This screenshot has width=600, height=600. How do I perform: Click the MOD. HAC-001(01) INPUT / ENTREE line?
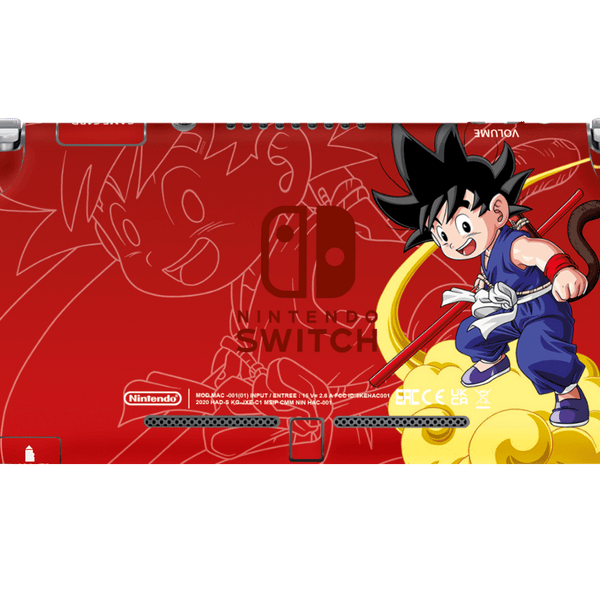[293, 395]
